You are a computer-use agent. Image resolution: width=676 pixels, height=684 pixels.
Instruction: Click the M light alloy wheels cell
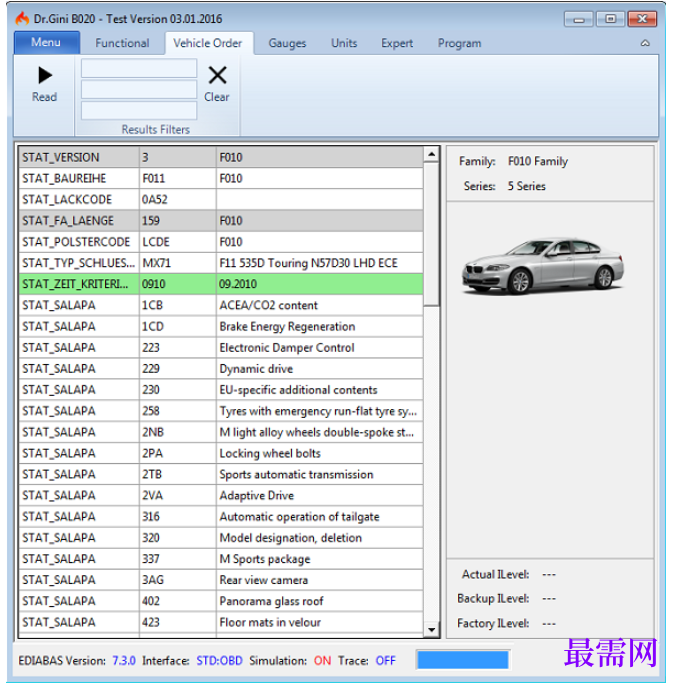pyautogui.click(x=320, y=432)
